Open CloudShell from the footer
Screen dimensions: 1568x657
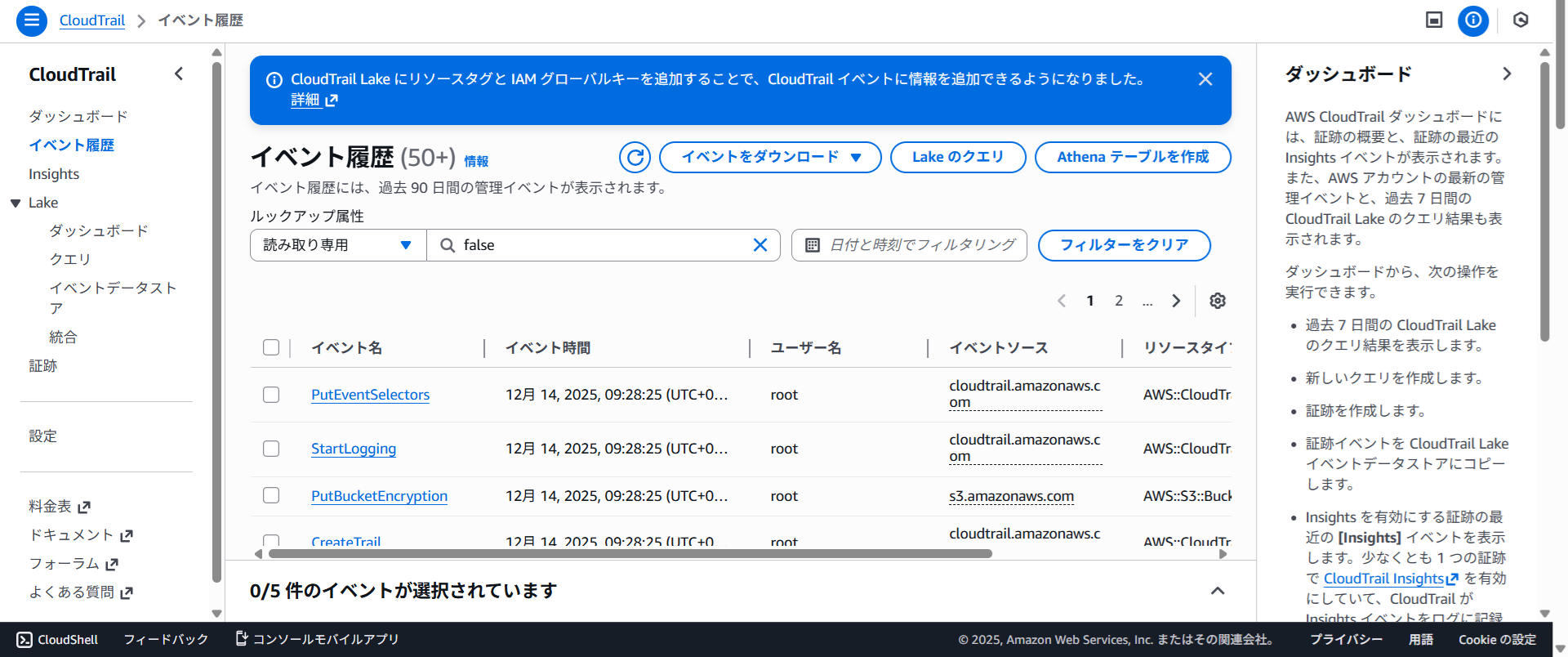58,640
